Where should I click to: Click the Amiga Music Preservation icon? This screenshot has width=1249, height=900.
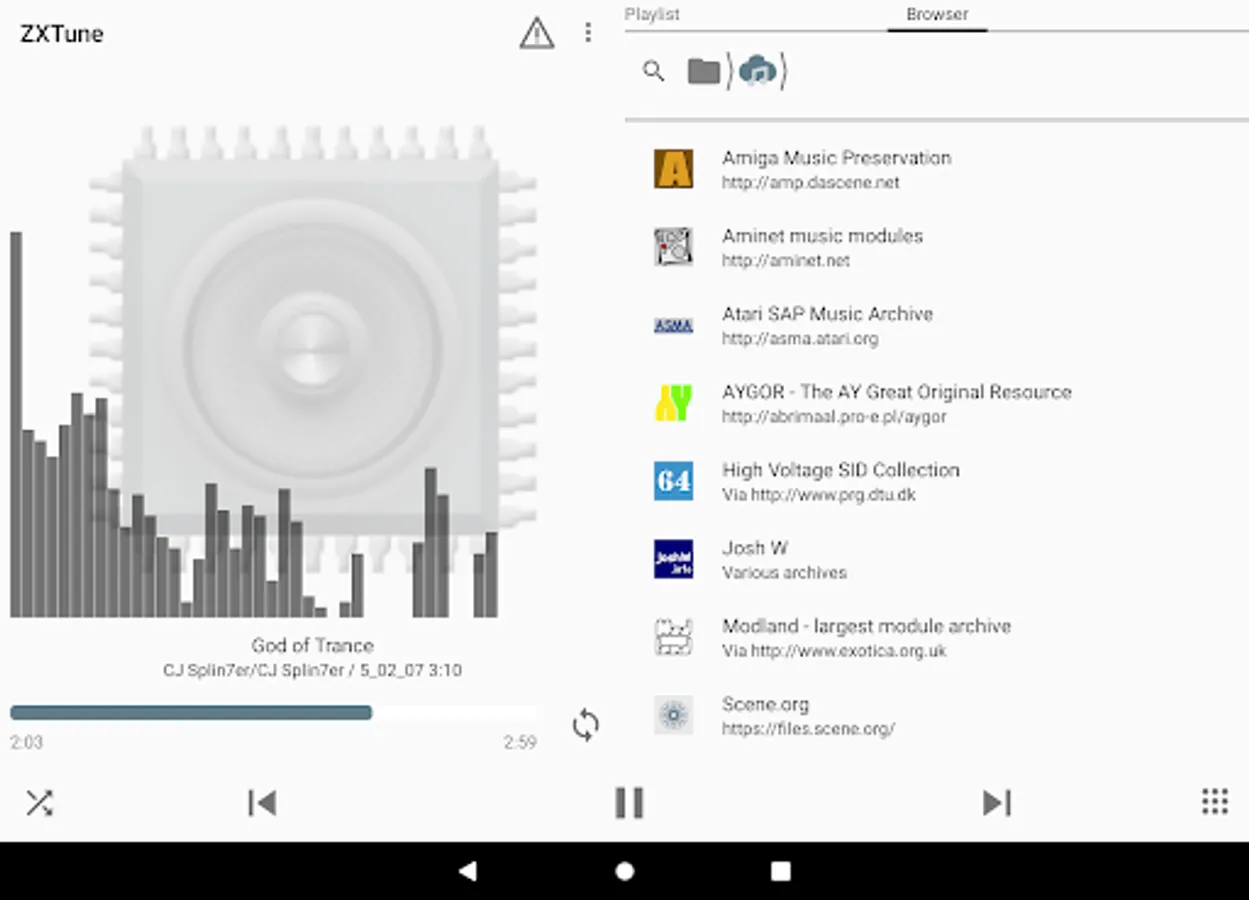tap(673, 169)
